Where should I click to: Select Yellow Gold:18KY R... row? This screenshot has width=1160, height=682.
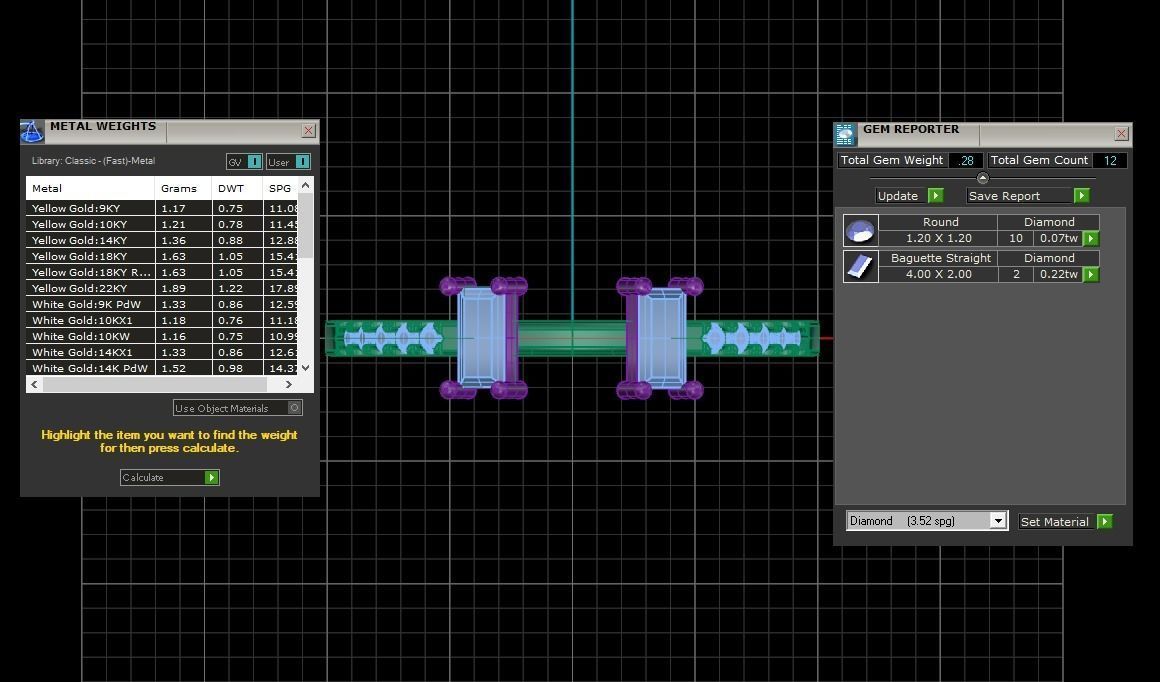pos(162,272)
